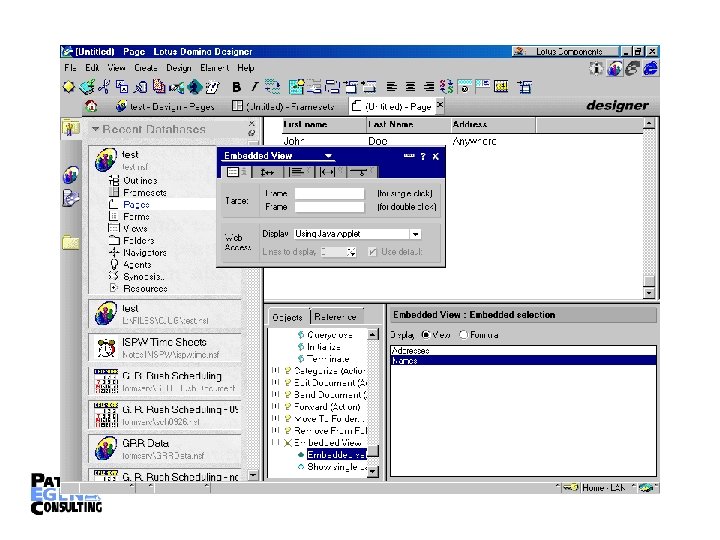Image resolution: width=720 pixels, height=540 pixels.
Task: Collapse the Recent Databases triangle
Action: click(95, 129)
